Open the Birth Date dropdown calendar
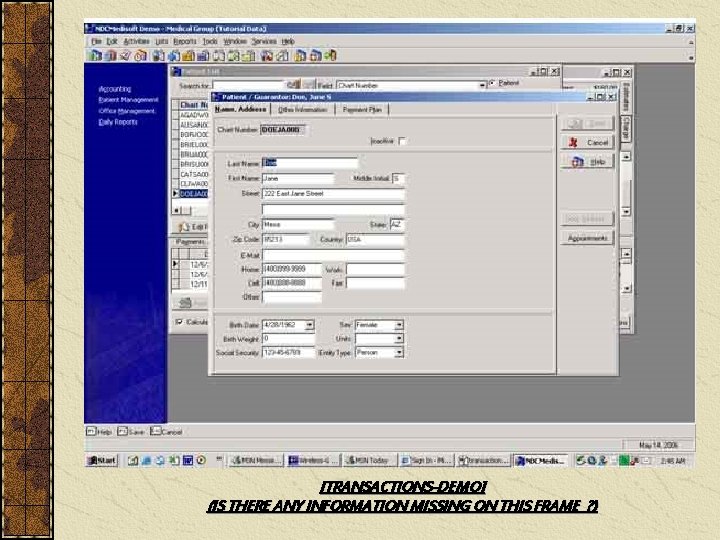720x540 pixels. pyautogui.click(x=309, y=325)
